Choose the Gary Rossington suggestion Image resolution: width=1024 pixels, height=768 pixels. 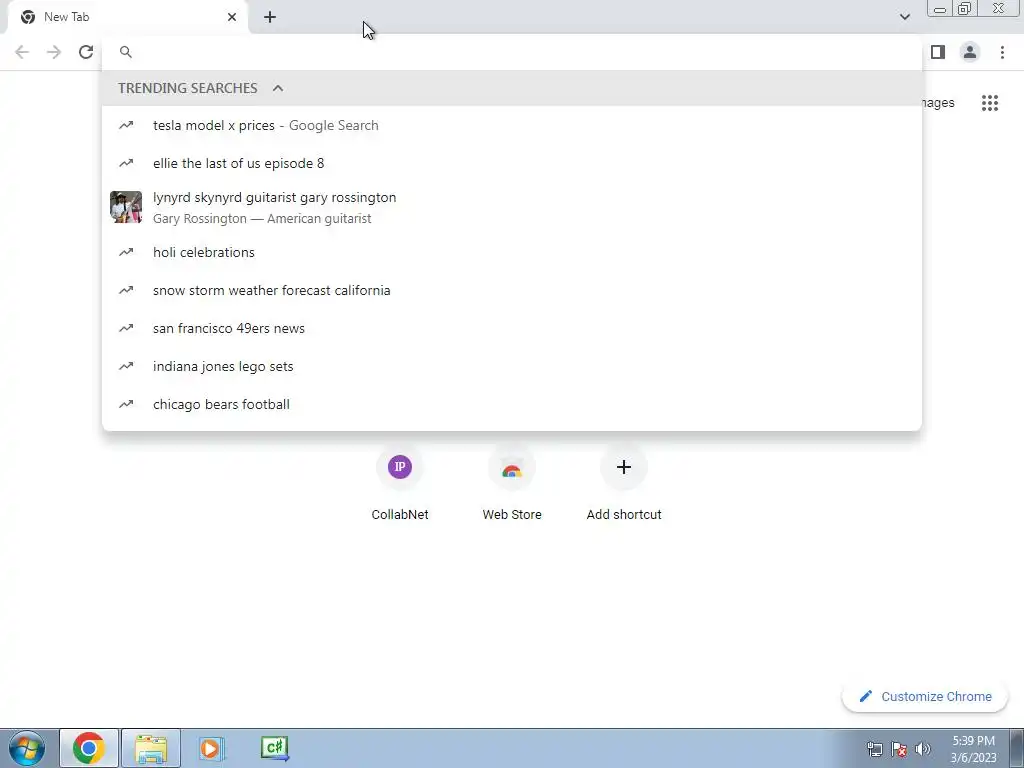click(512, 208)
